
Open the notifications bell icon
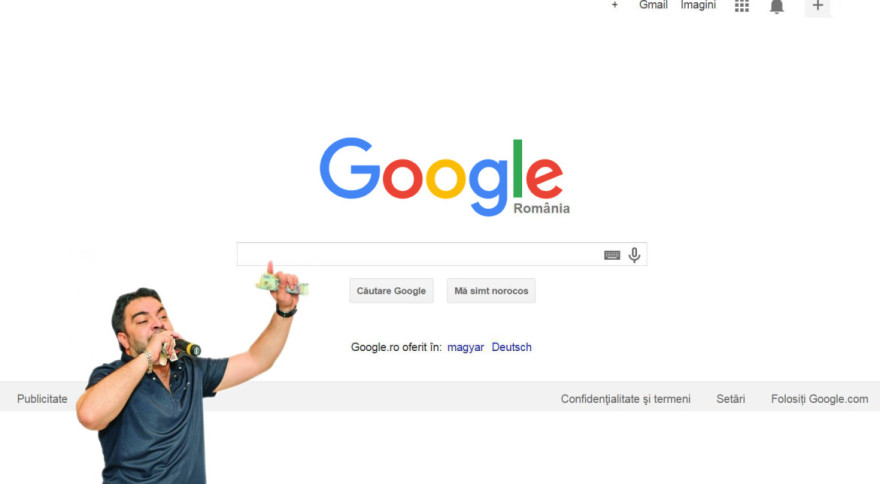click(777, 7)
